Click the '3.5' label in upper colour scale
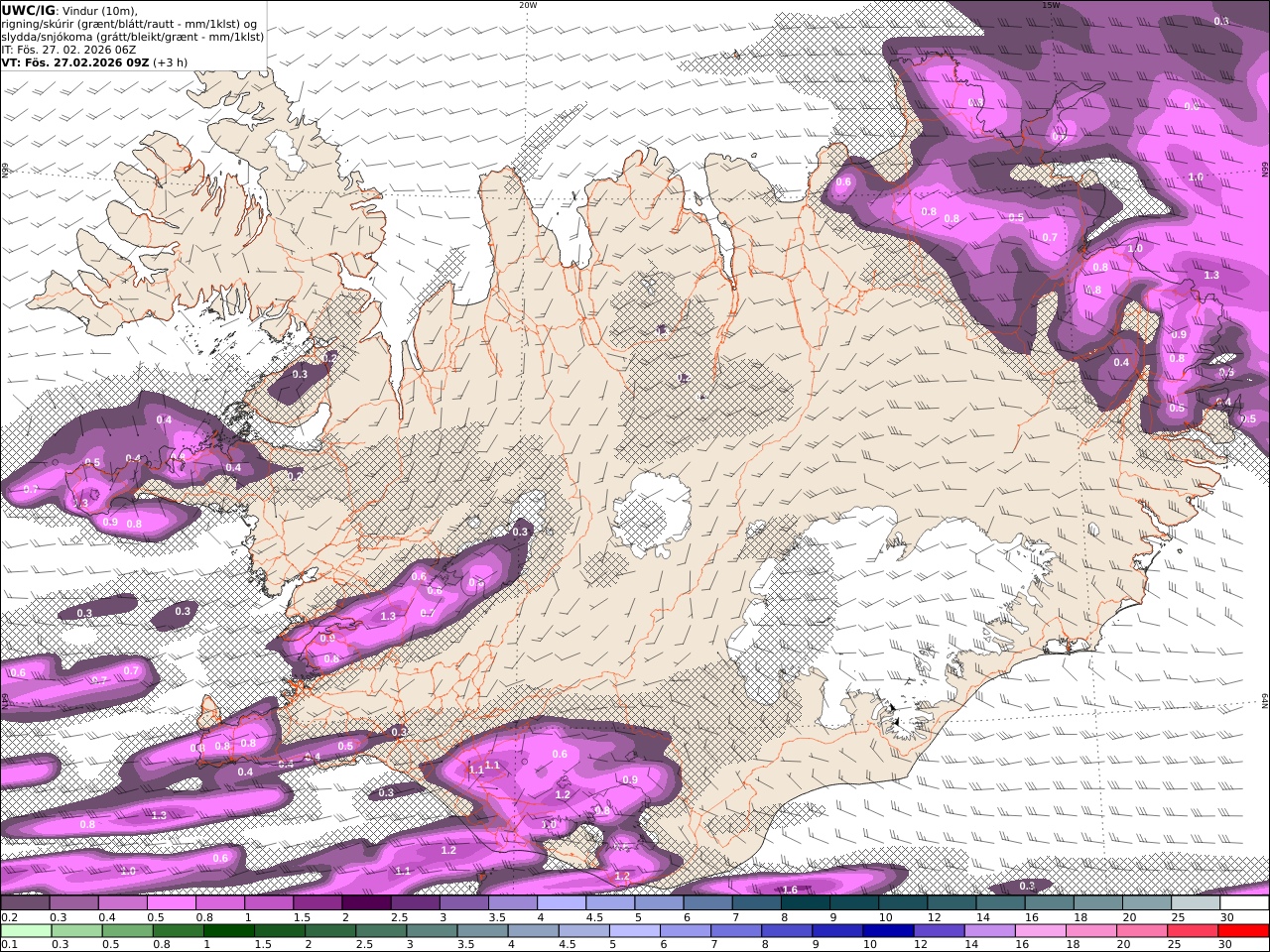1270x952 pixels. tap(496, 917)
